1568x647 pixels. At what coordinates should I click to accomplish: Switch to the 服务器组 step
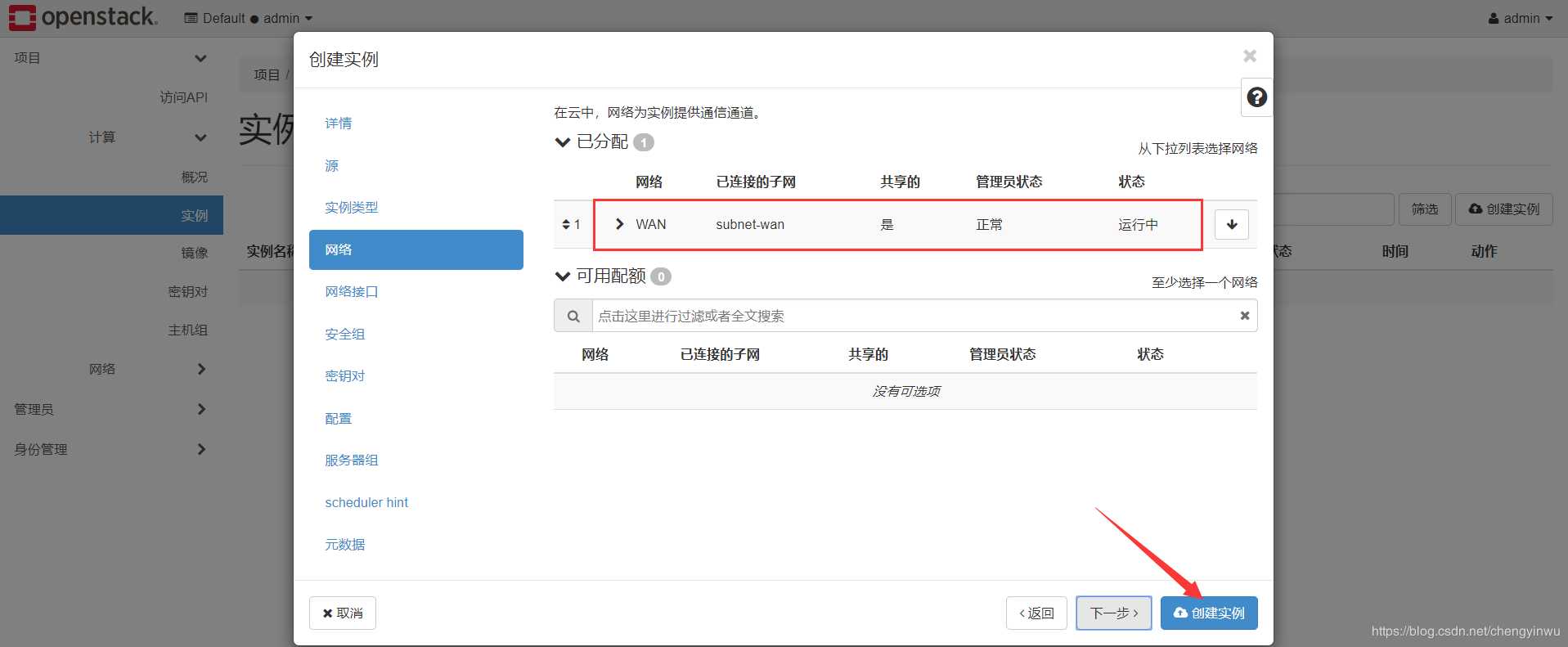351,461
